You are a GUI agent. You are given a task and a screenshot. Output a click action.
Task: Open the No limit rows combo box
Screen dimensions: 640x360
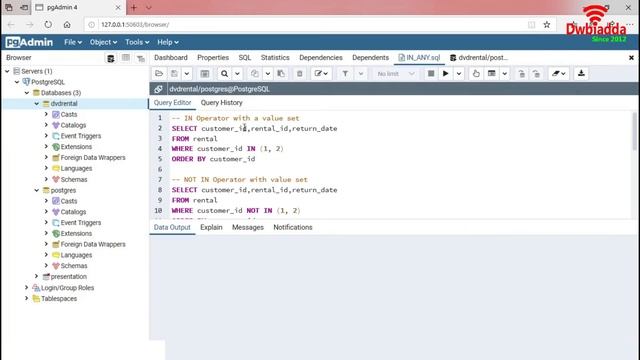[x=395, y=74]
